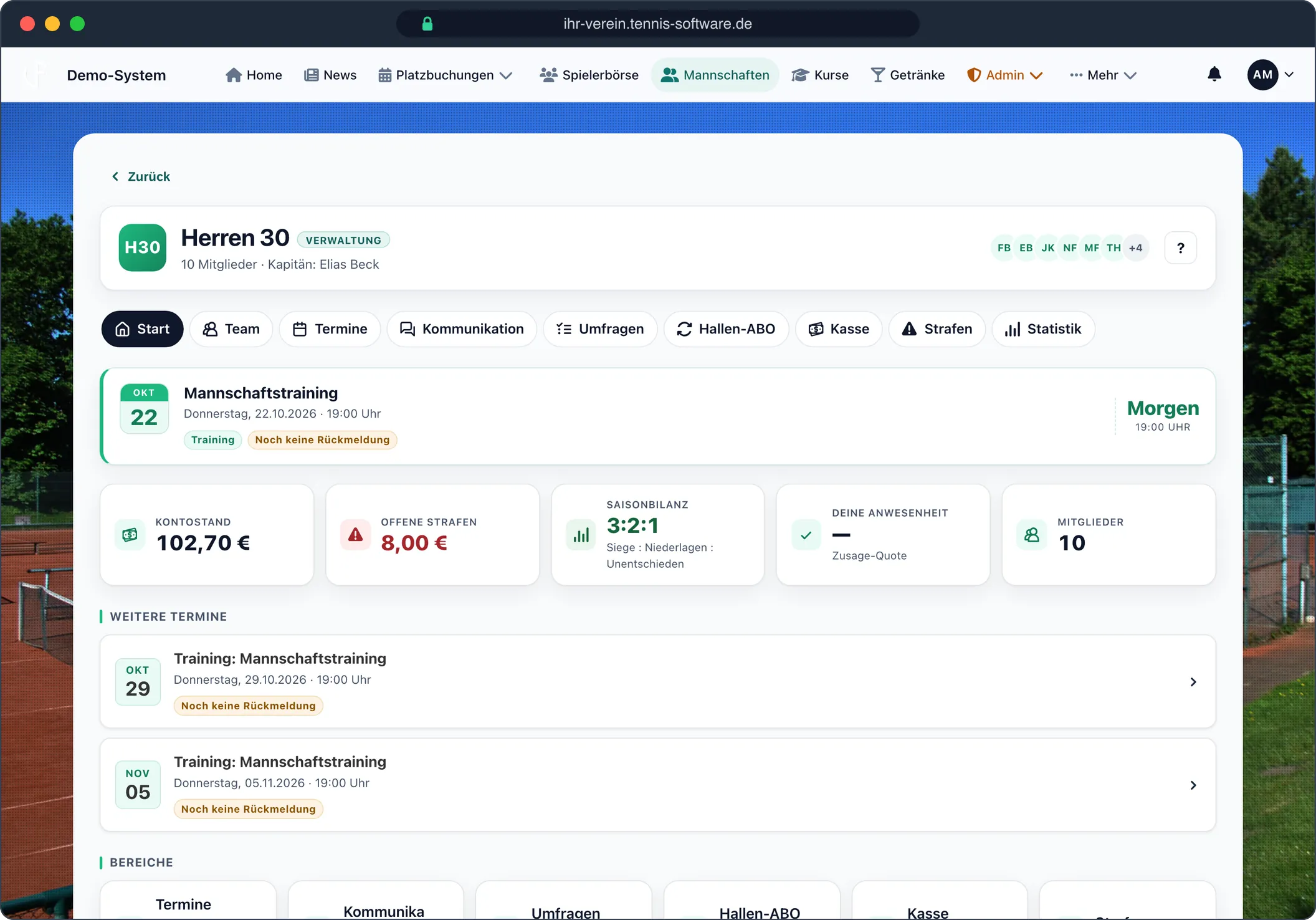Open Getränke in the navigation bar
1316x920 pixels.
pyautogui.click(x=908, y=75)
